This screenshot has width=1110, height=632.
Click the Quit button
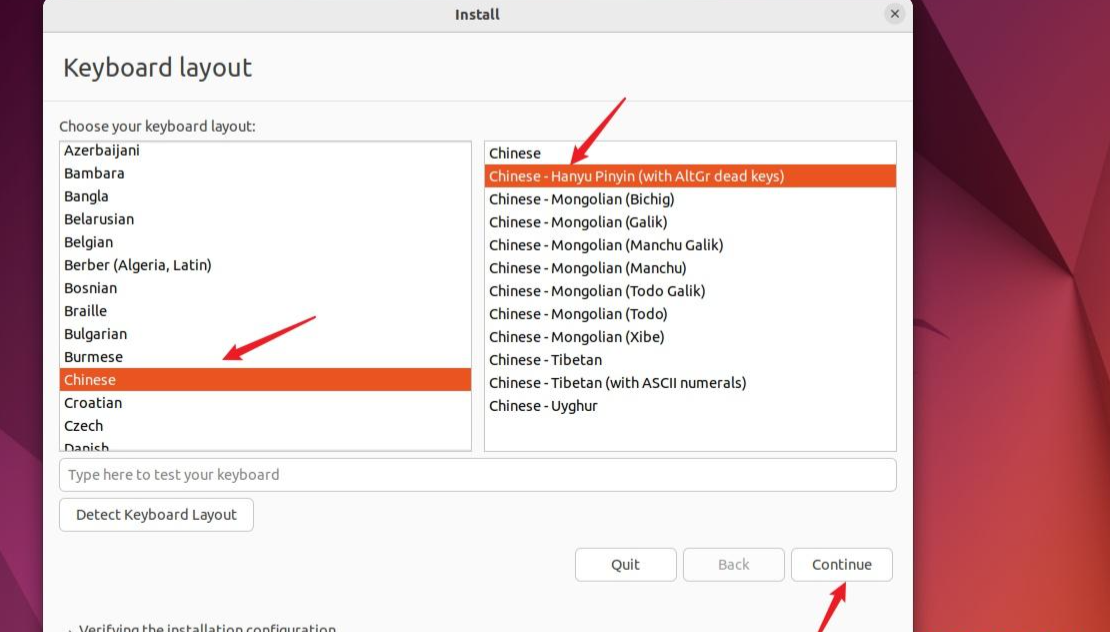pyautogui.click(x=626, y=565)
